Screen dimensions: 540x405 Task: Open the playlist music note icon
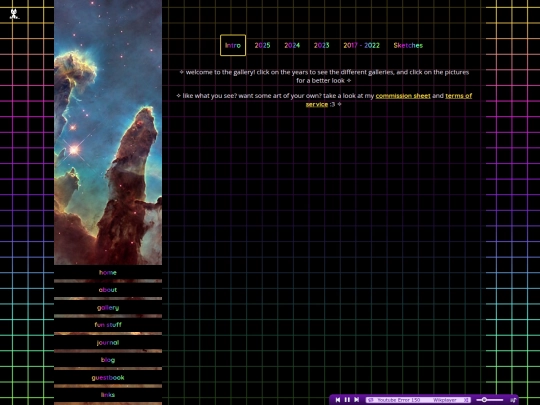click(x=513, y=399)
